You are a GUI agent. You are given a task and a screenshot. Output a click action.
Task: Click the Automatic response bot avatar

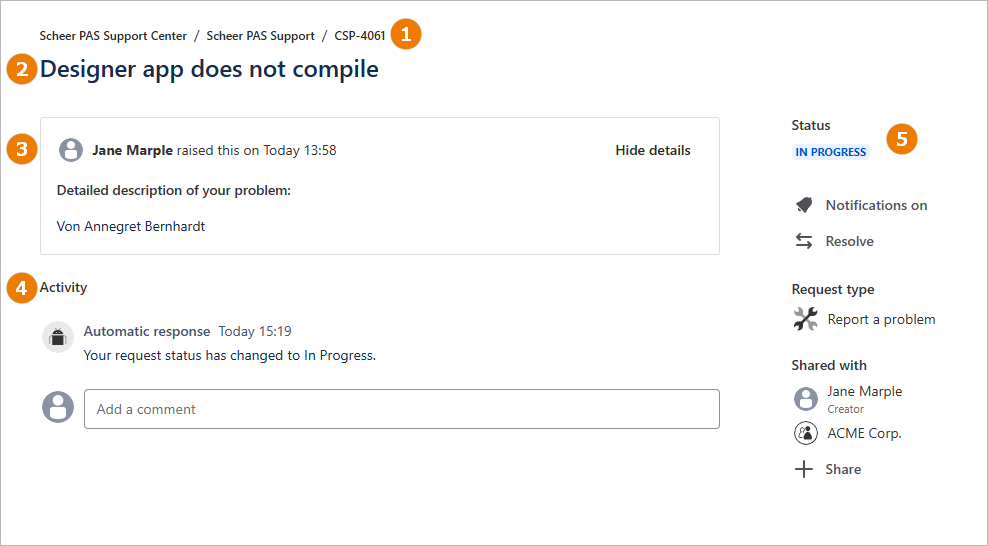(58, 338)
